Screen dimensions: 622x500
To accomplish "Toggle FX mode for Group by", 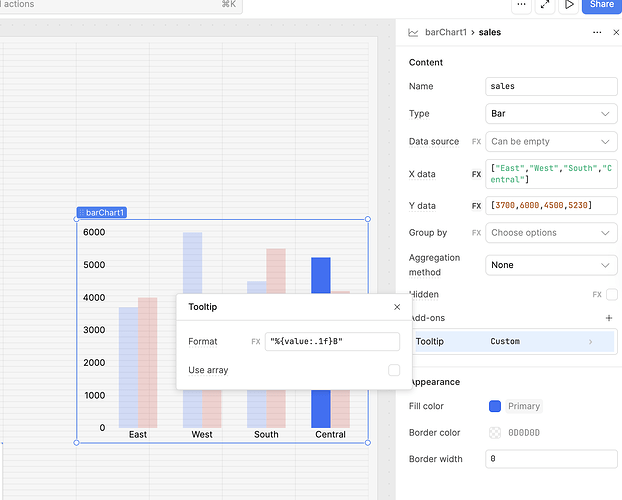I will (x=476, y=233).
